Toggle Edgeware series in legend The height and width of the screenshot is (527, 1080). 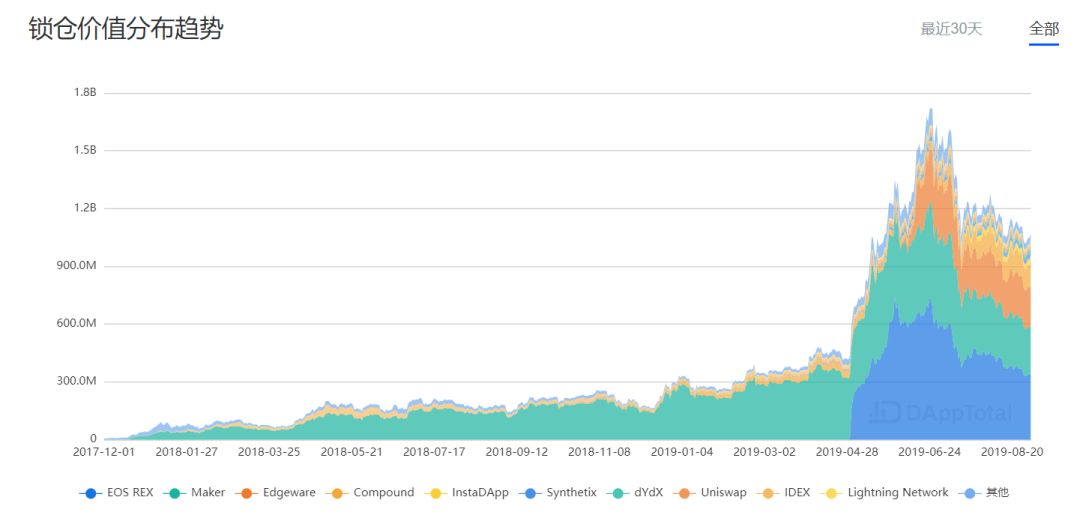coord(275,493)
